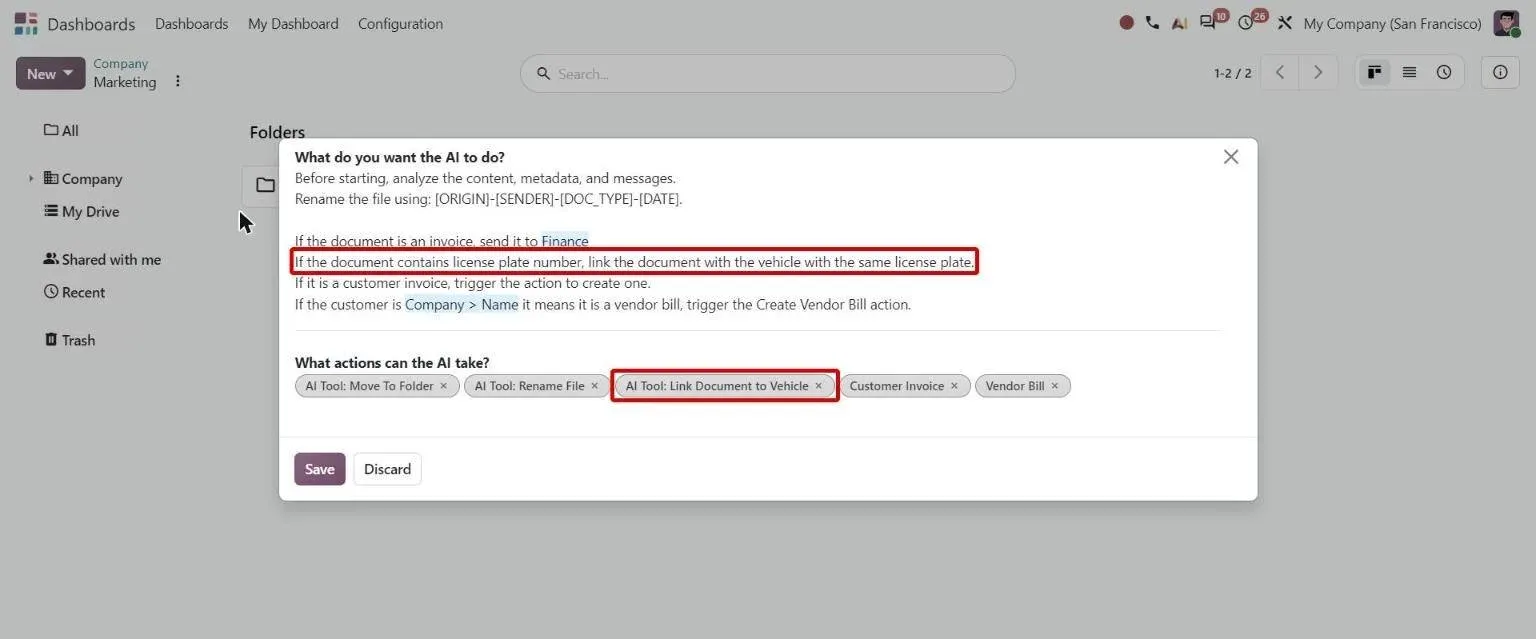Open the My Dashboard menu

(x=293, y=23)
